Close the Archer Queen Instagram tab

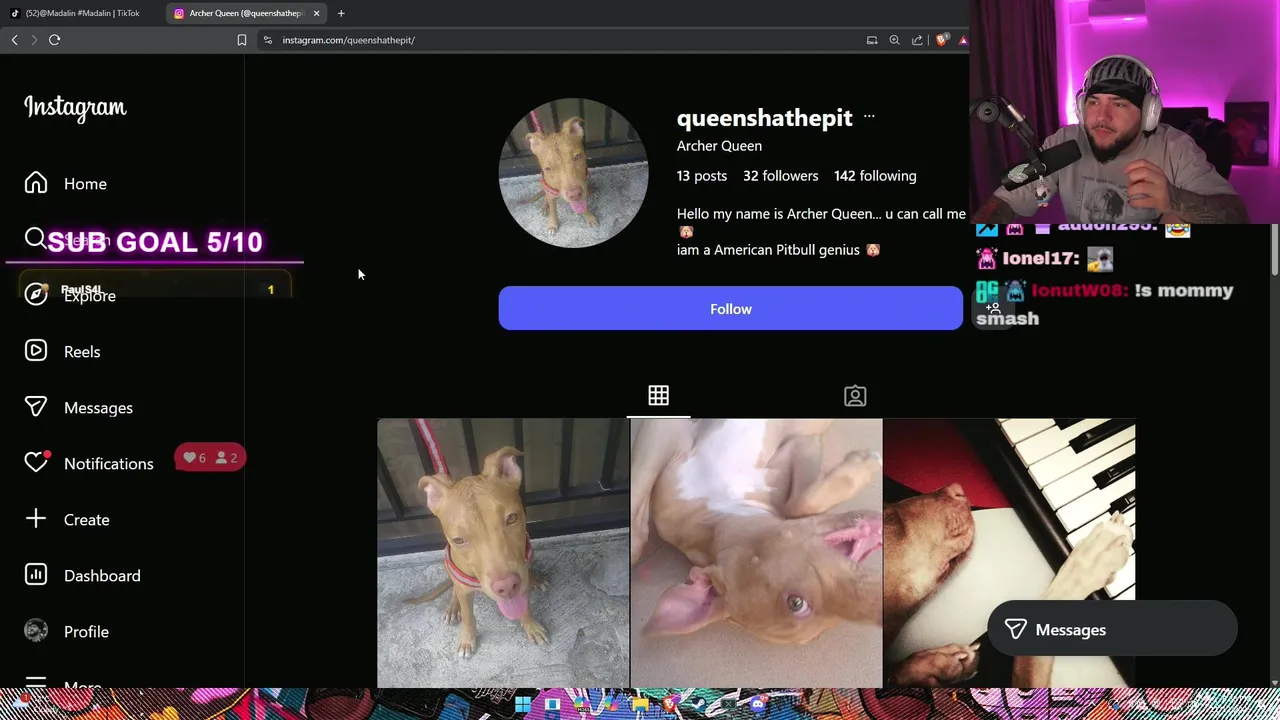317,13
